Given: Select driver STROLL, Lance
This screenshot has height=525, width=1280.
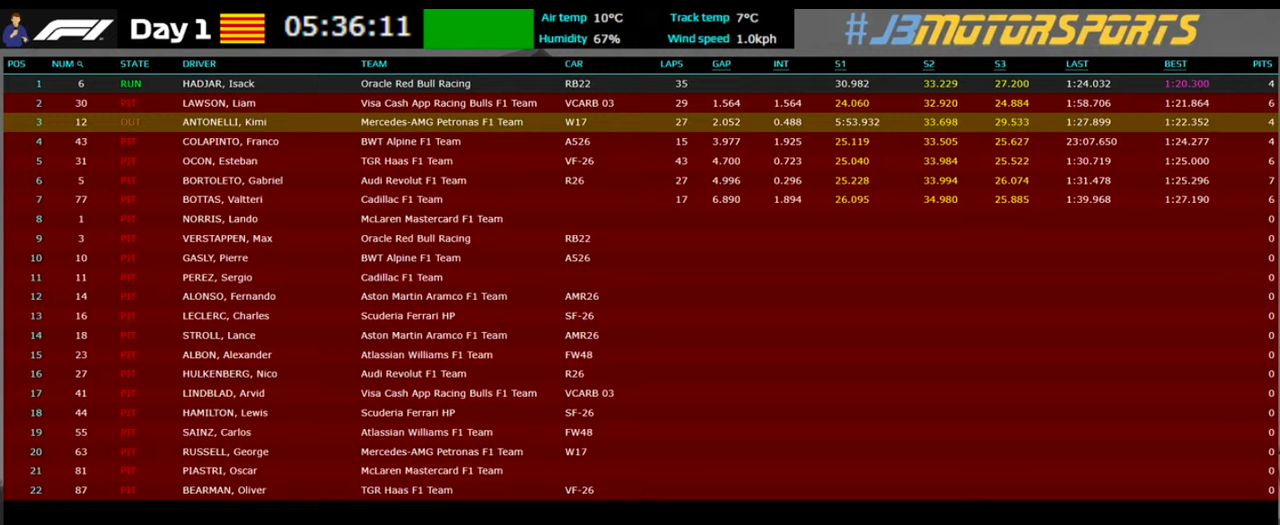Looking at the screenshot, I should pyautogui.click(x=219, y=335).
